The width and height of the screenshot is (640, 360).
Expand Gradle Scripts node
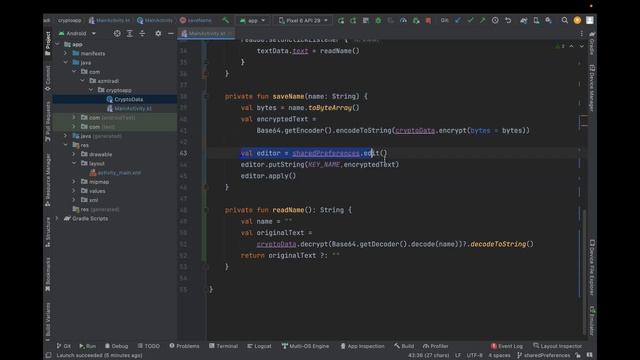coord(57,218)
